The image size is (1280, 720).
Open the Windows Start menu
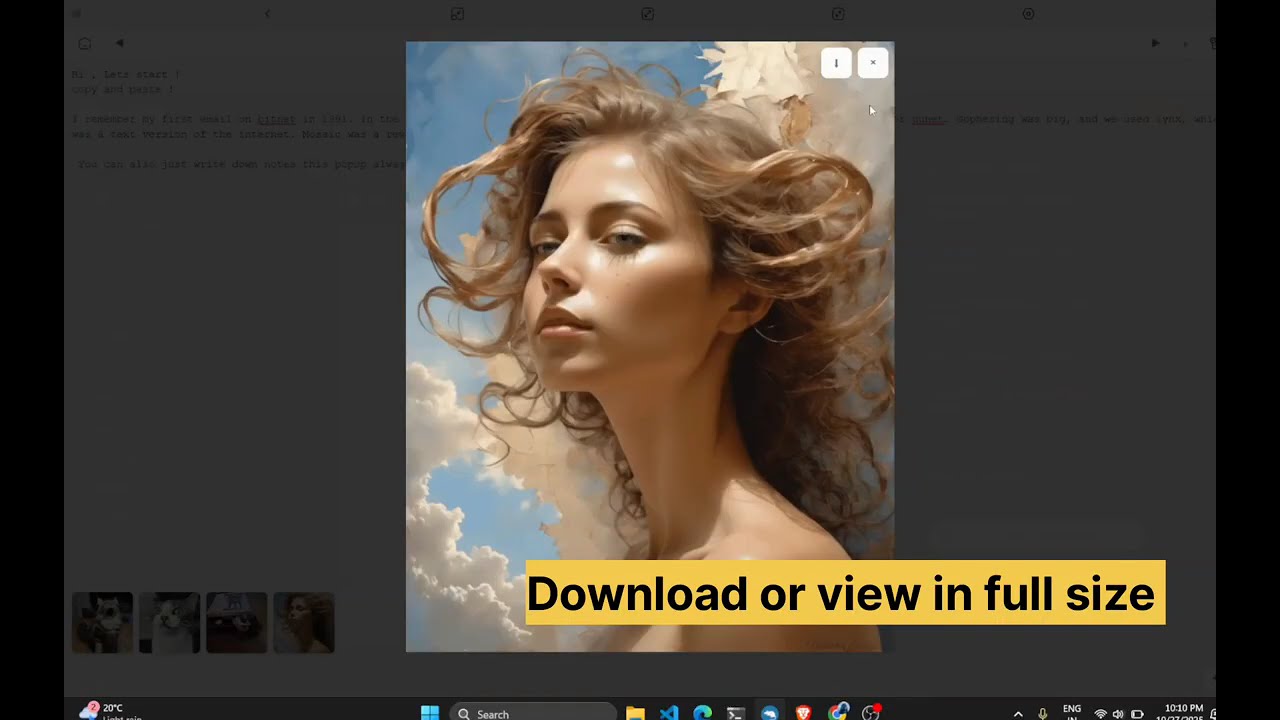pyautogui.click(x=430, y=713)
